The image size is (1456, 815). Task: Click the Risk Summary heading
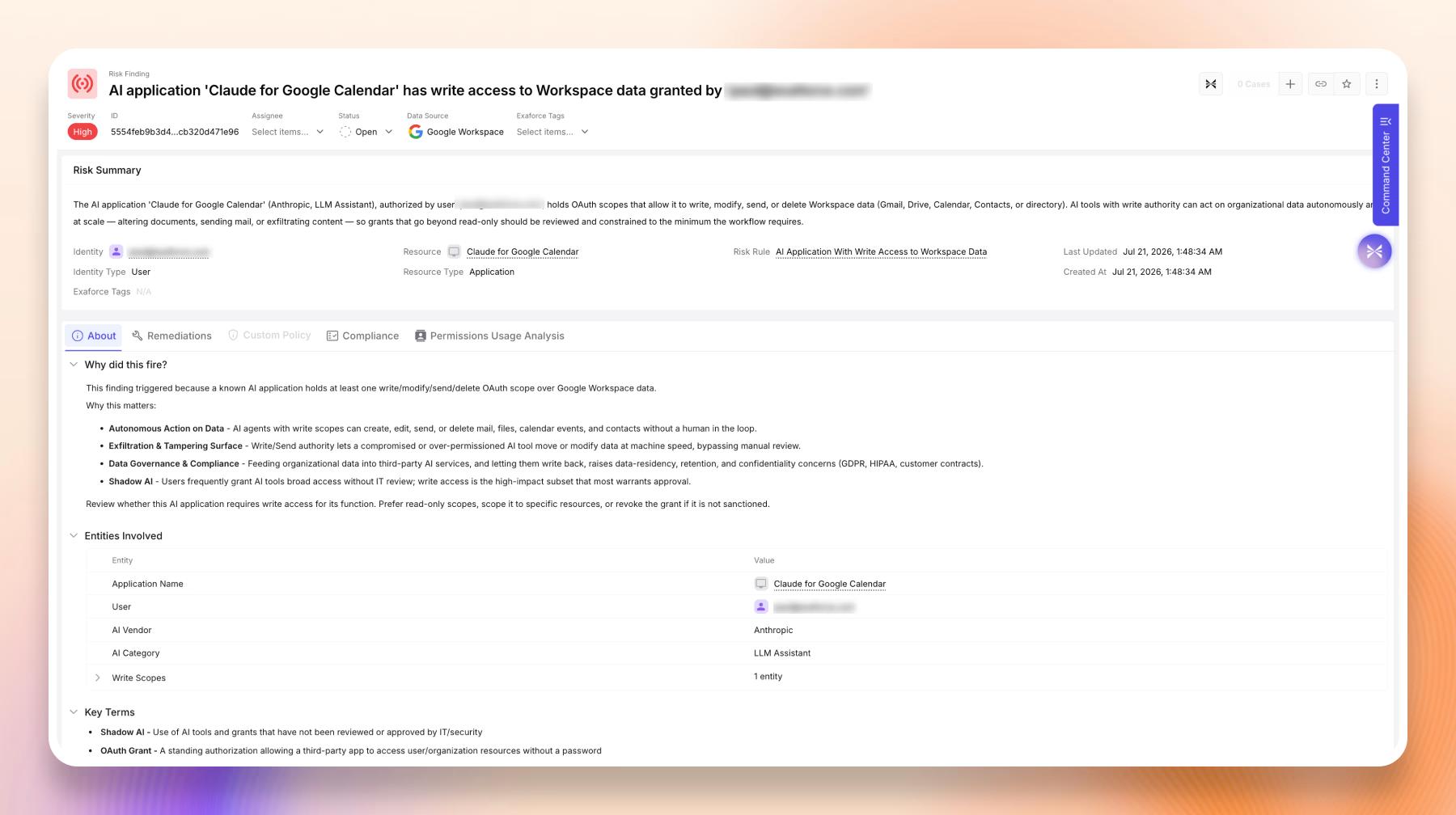(107, 170)
